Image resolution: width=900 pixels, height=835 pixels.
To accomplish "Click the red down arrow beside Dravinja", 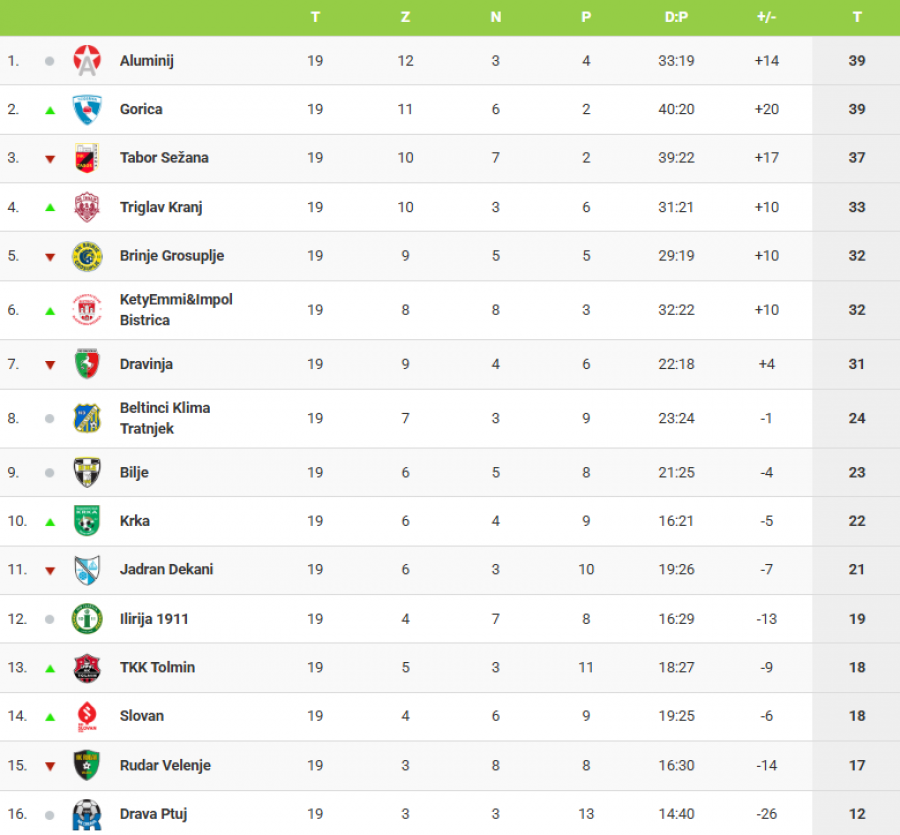I will click(x=50, y=365).
